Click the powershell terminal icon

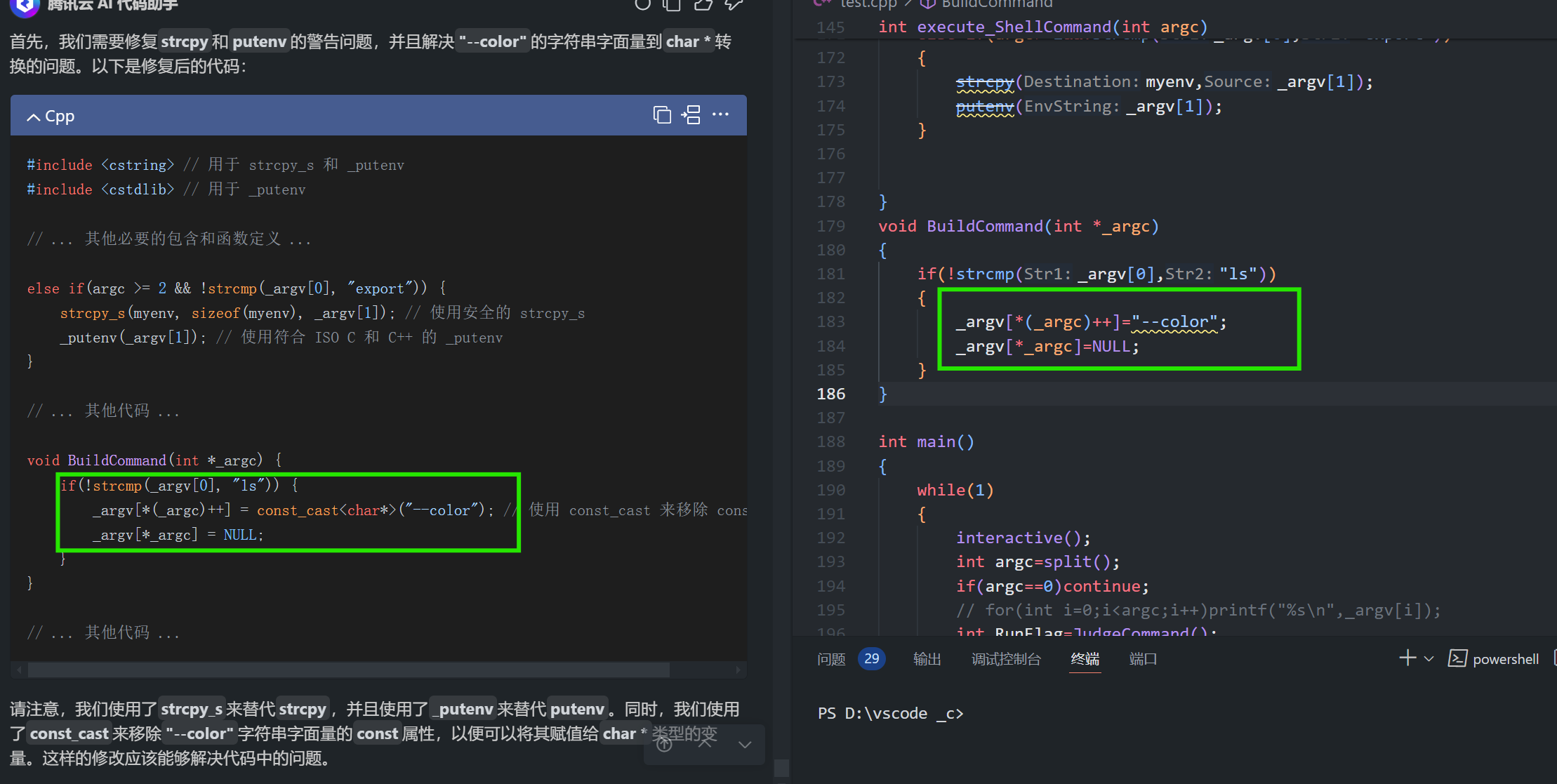coord(1457,658)
